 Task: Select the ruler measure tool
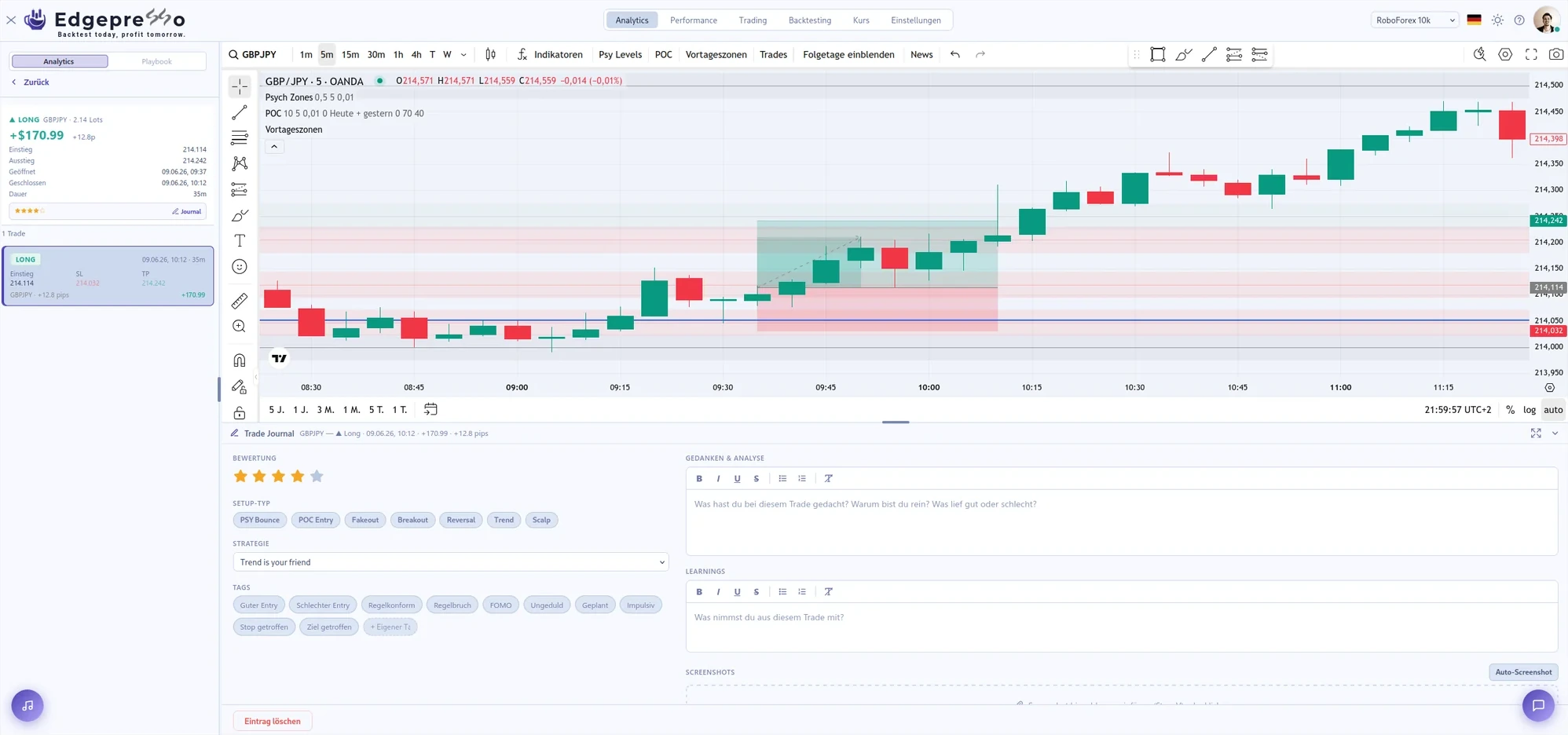[240, 301]
